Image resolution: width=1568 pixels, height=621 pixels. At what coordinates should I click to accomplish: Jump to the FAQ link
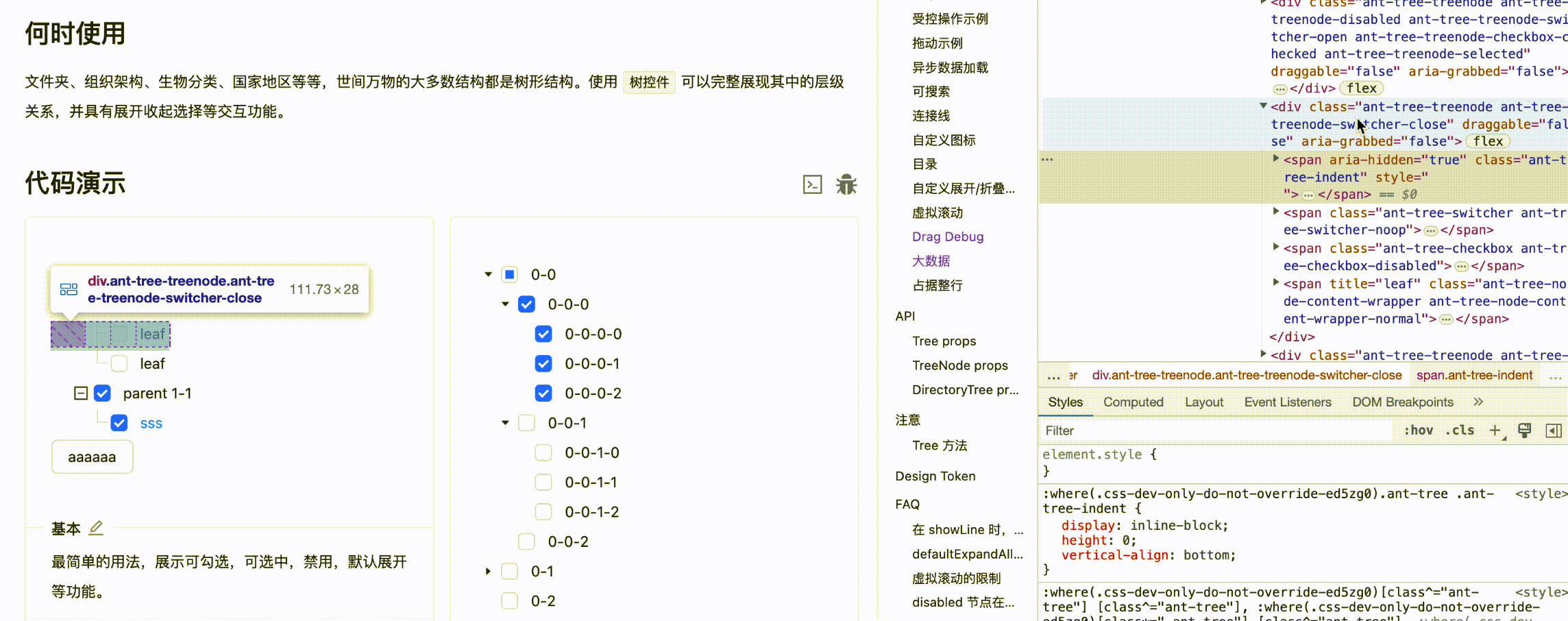point(907,504)
